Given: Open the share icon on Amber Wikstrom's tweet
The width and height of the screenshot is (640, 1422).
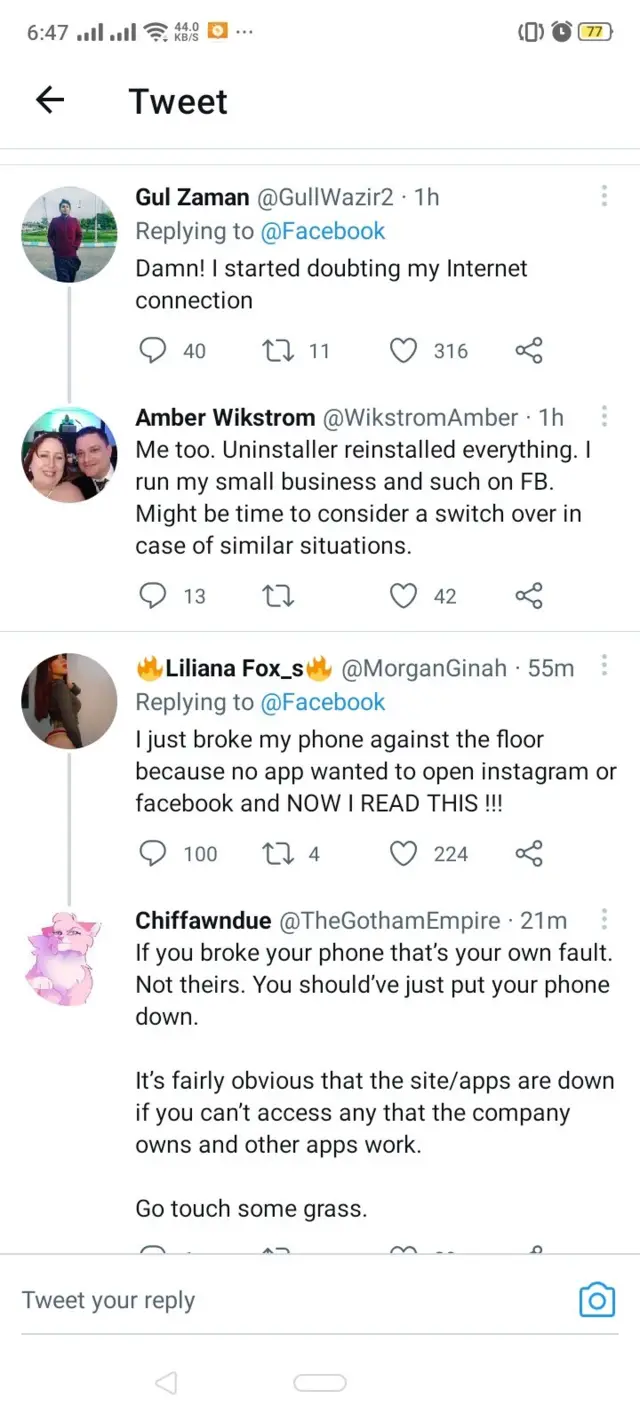Looking at the screenshot, I should coord(528,595).
